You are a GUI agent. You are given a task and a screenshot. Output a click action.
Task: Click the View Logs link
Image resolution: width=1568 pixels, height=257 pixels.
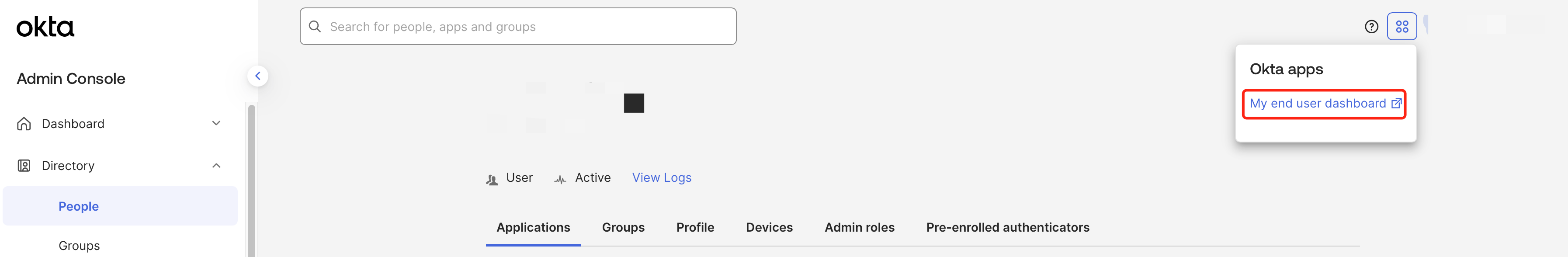662,178
